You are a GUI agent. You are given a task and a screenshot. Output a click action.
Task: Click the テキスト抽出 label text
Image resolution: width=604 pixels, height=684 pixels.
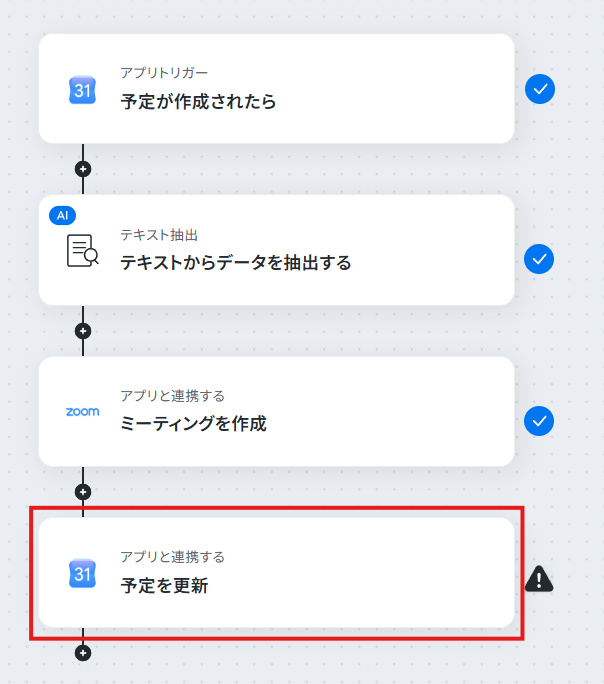pos(159,235)
